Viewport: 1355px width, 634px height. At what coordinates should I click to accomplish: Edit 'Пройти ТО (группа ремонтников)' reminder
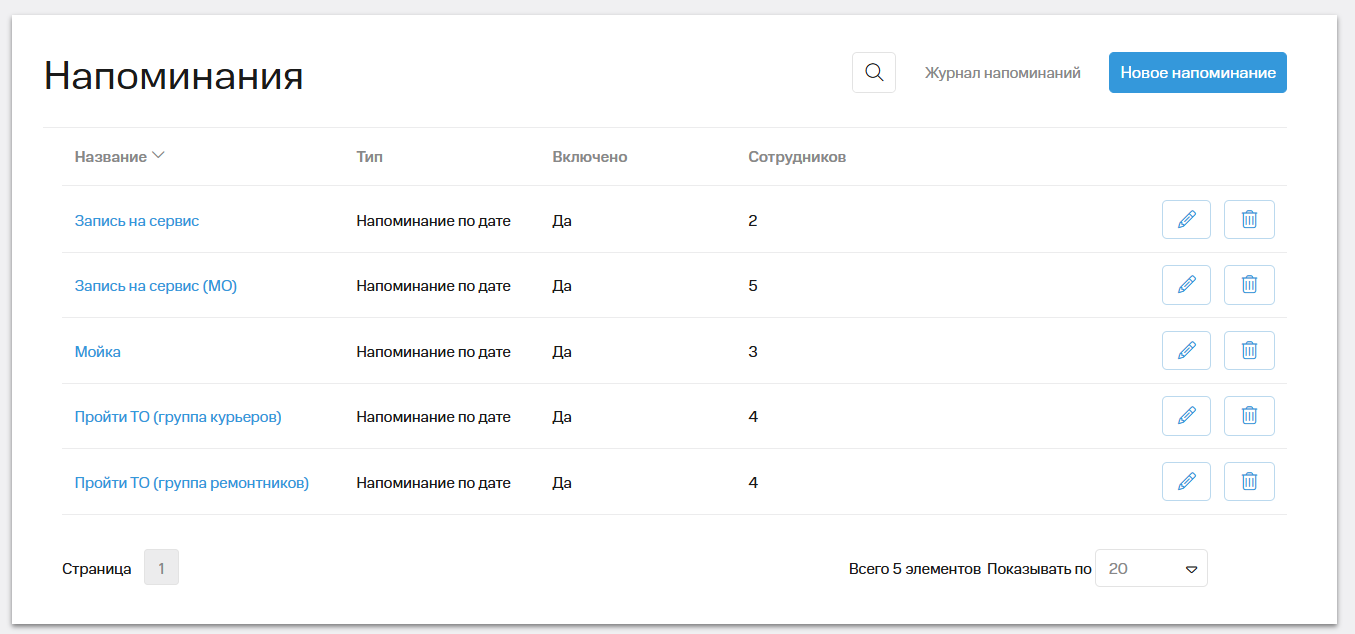[x=1186, y=482]
